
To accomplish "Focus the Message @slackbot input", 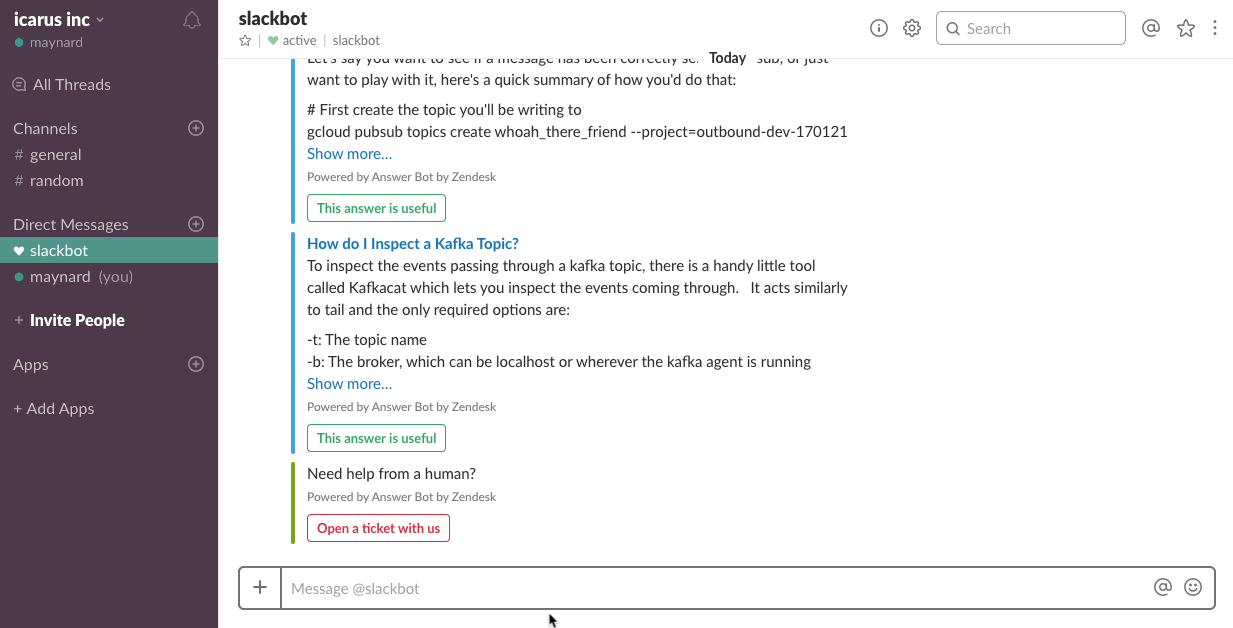I will (715, 588).
